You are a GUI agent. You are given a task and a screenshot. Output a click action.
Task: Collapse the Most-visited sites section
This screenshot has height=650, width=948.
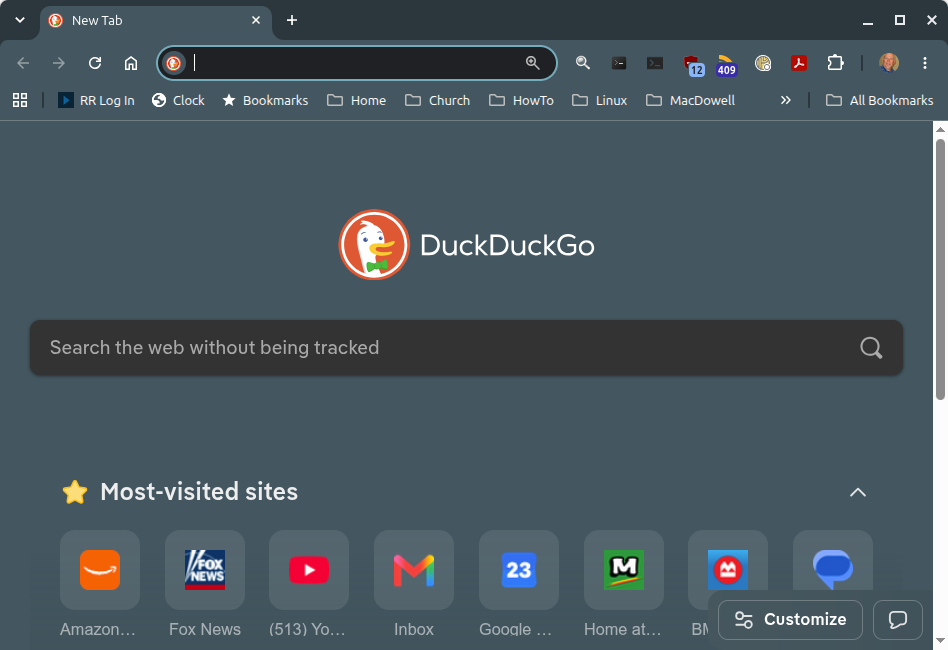pos(857,492)
